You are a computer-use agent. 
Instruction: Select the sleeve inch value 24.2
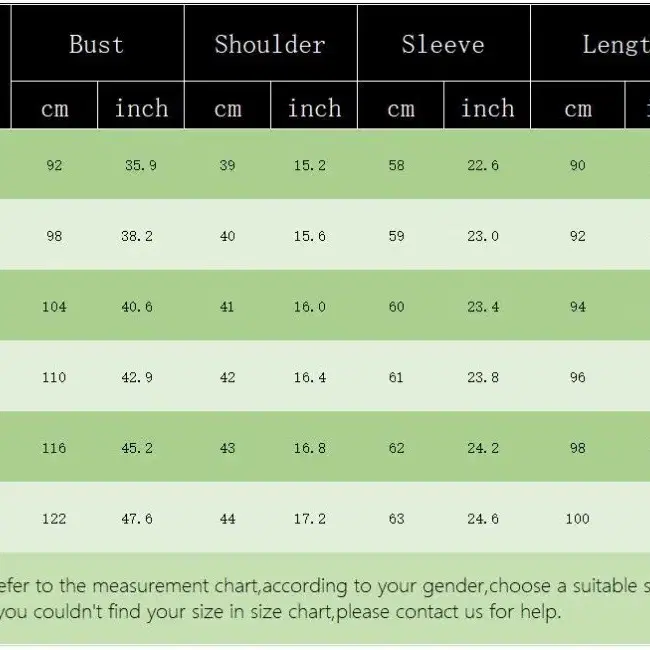pos(483,448)
